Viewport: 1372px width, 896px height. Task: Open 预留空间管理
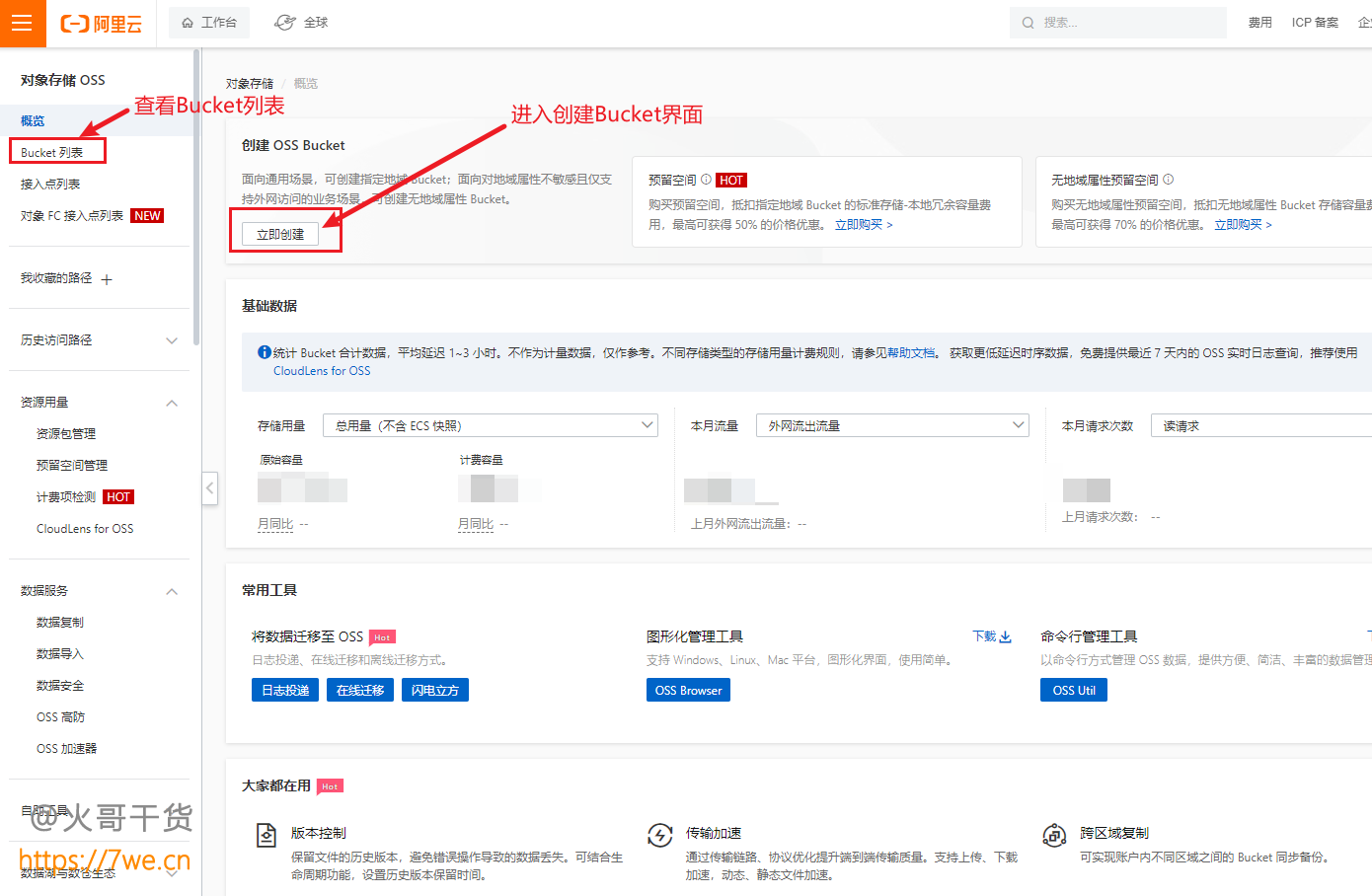[x=72, y=465]
